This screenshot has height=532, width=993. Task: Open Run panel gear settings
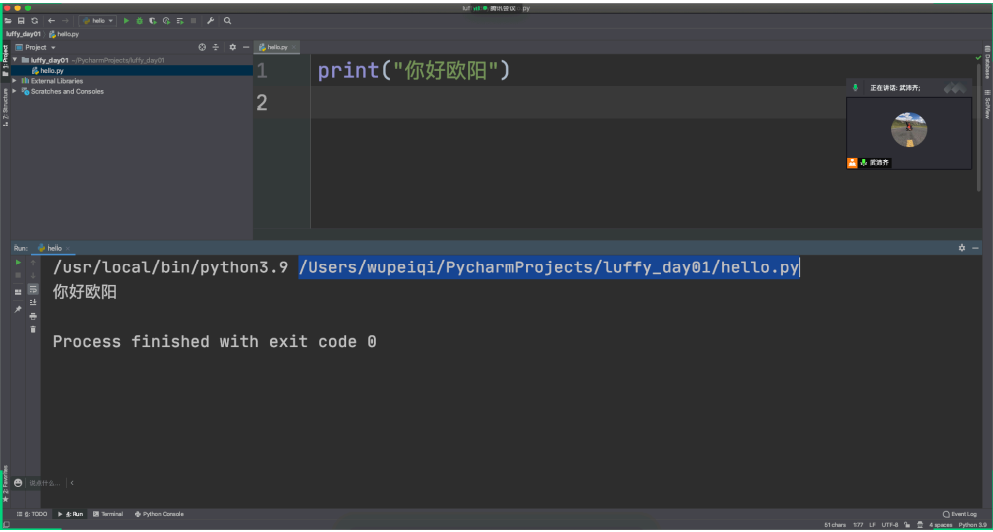pos(962,248)
